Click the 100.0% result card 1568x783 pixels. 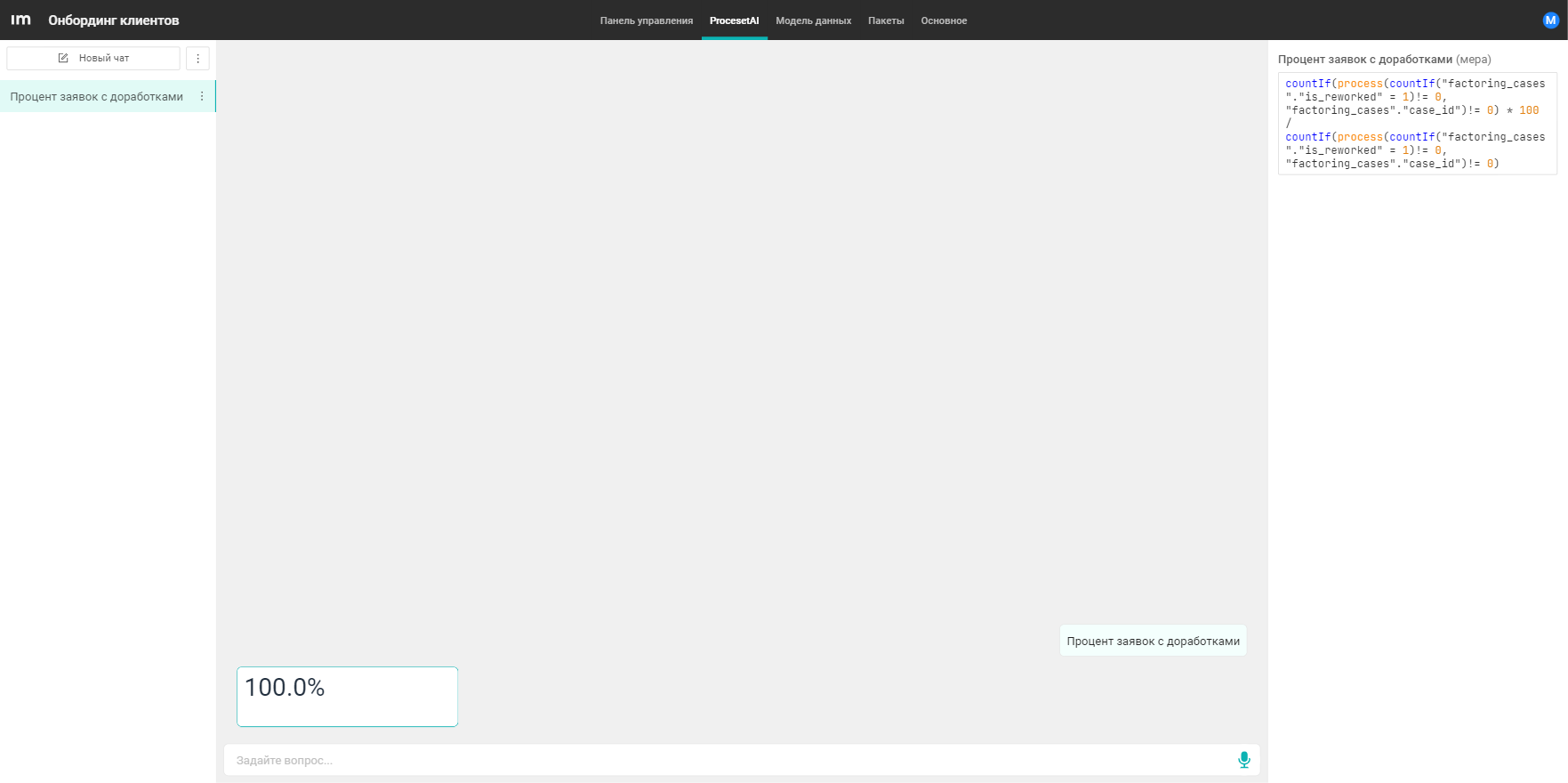pos(347,697)
